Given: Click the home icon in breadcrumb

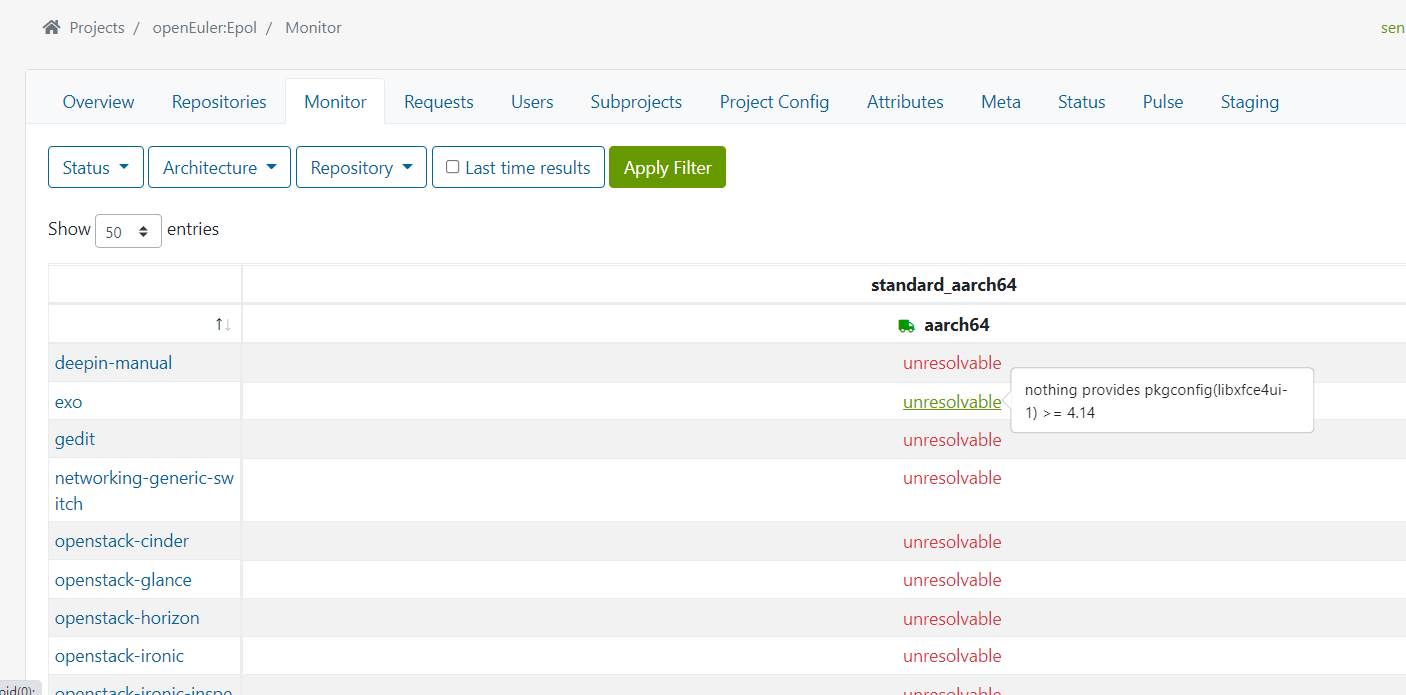Looking at the screenshot, I should [51, 27].
